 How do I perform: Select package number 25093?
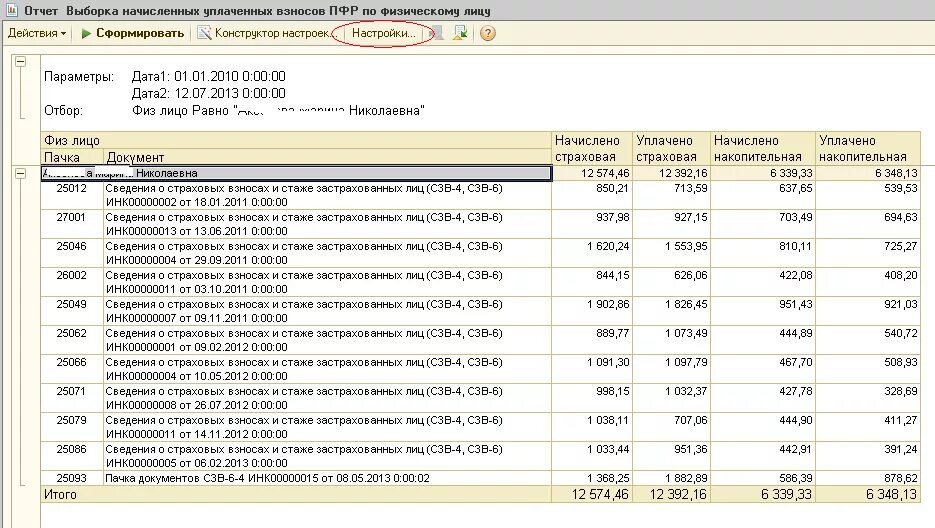click(x=72, y=478)
